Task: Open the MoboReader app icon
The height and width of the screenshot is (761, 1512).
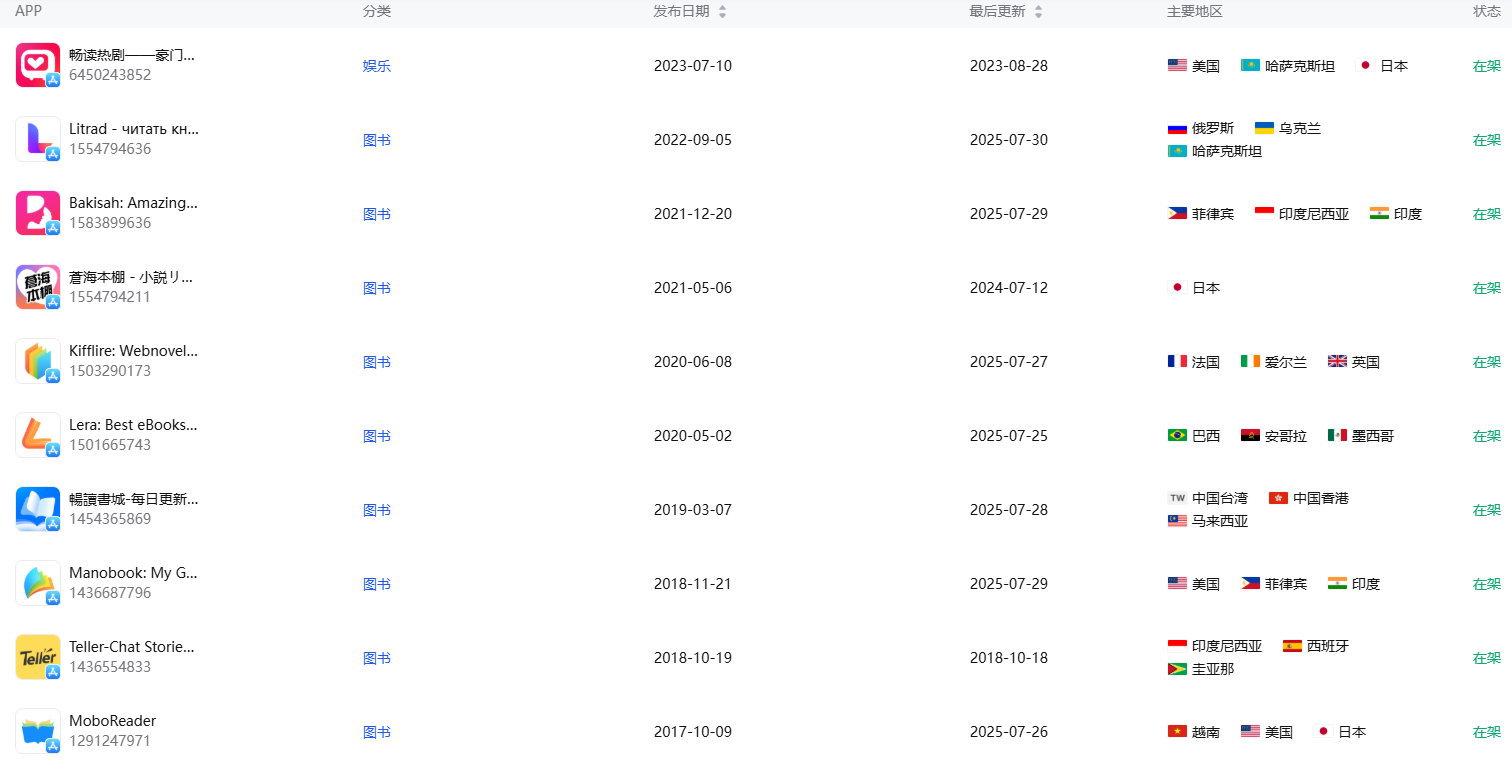Action: click(38, 731)
